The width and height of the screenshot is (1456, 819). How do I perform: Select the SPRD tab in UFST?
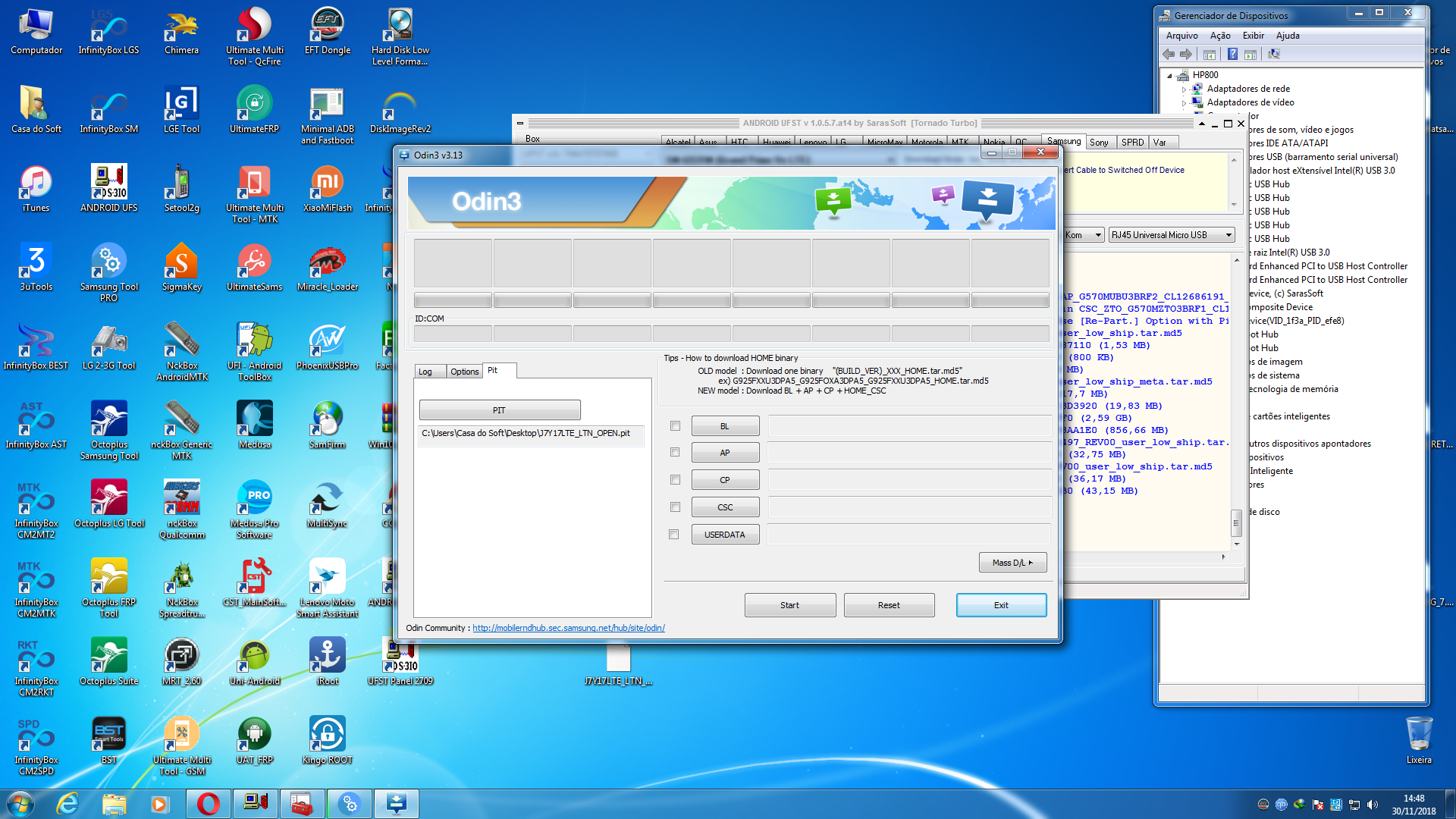[x=1133, y=143]
